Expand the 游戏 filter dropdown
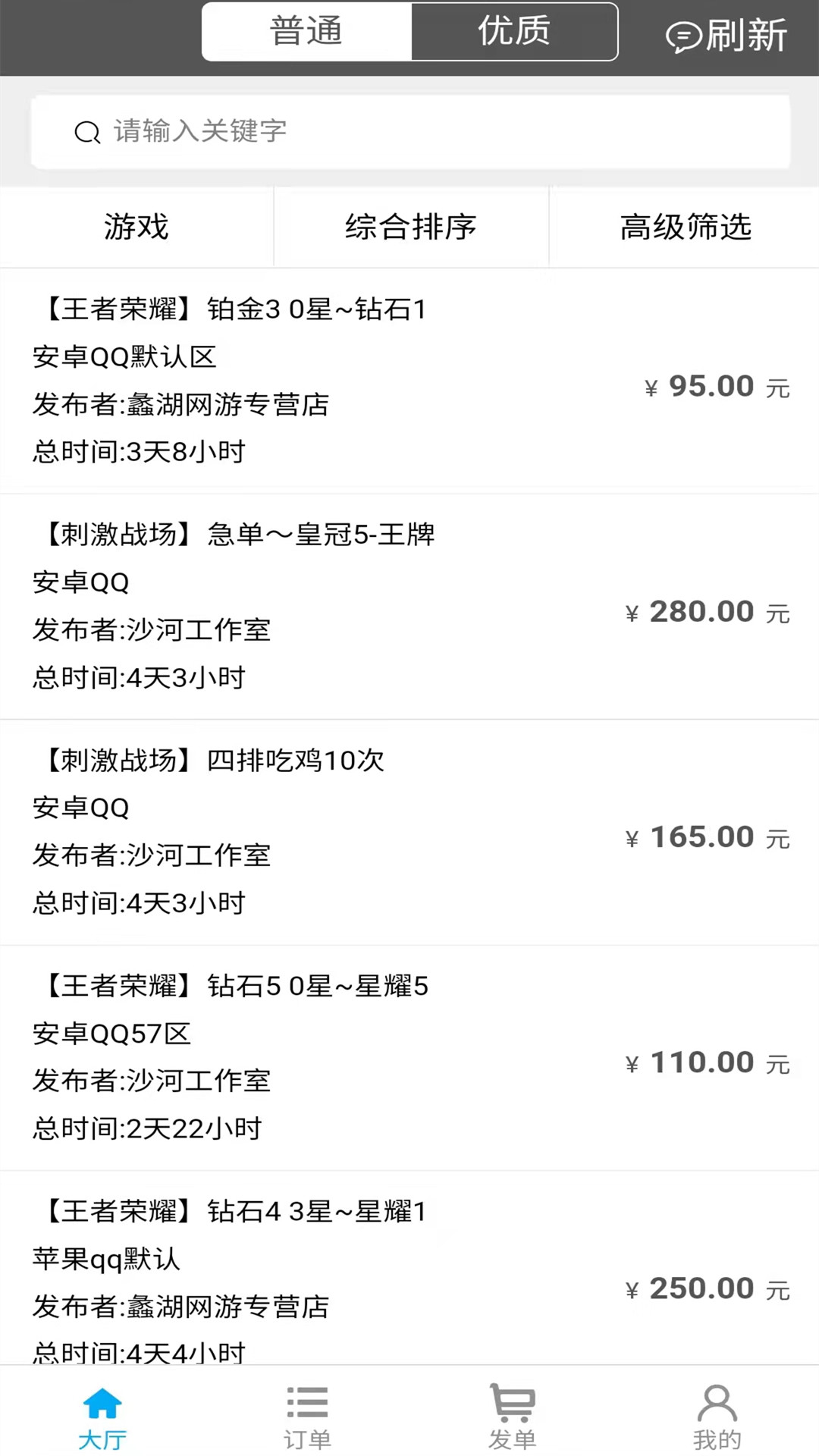 tap(136, 227)
